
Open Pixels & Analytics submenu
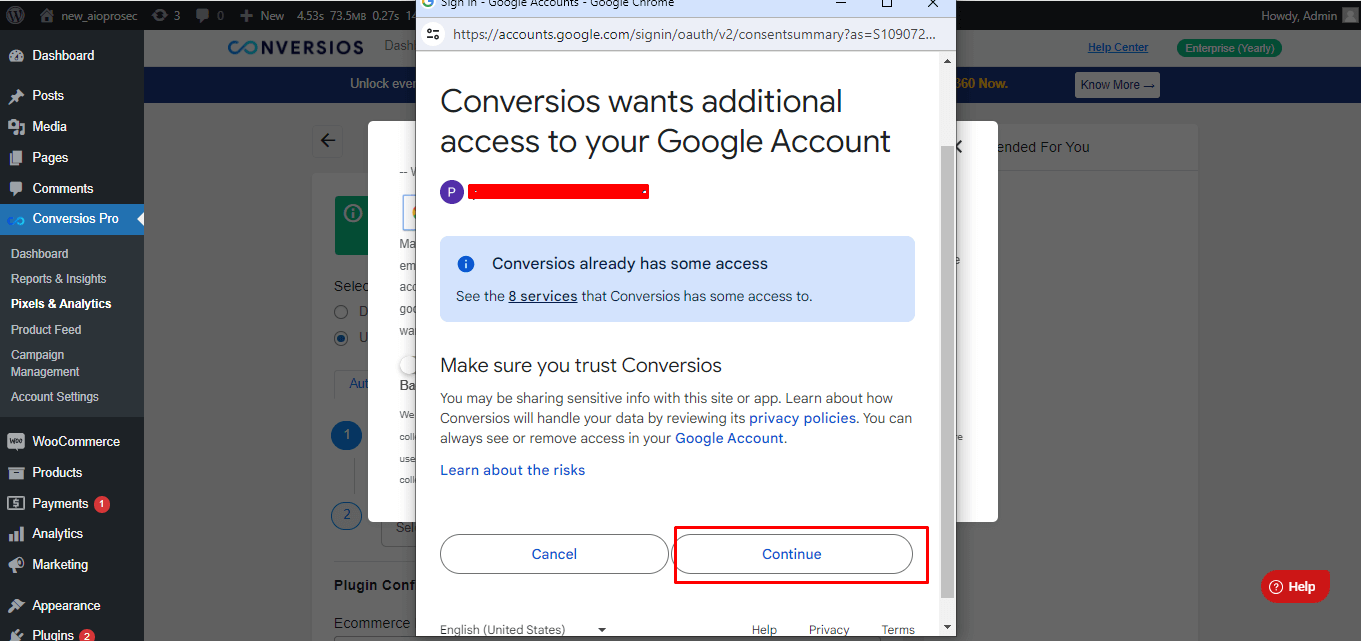pos(61,304)
